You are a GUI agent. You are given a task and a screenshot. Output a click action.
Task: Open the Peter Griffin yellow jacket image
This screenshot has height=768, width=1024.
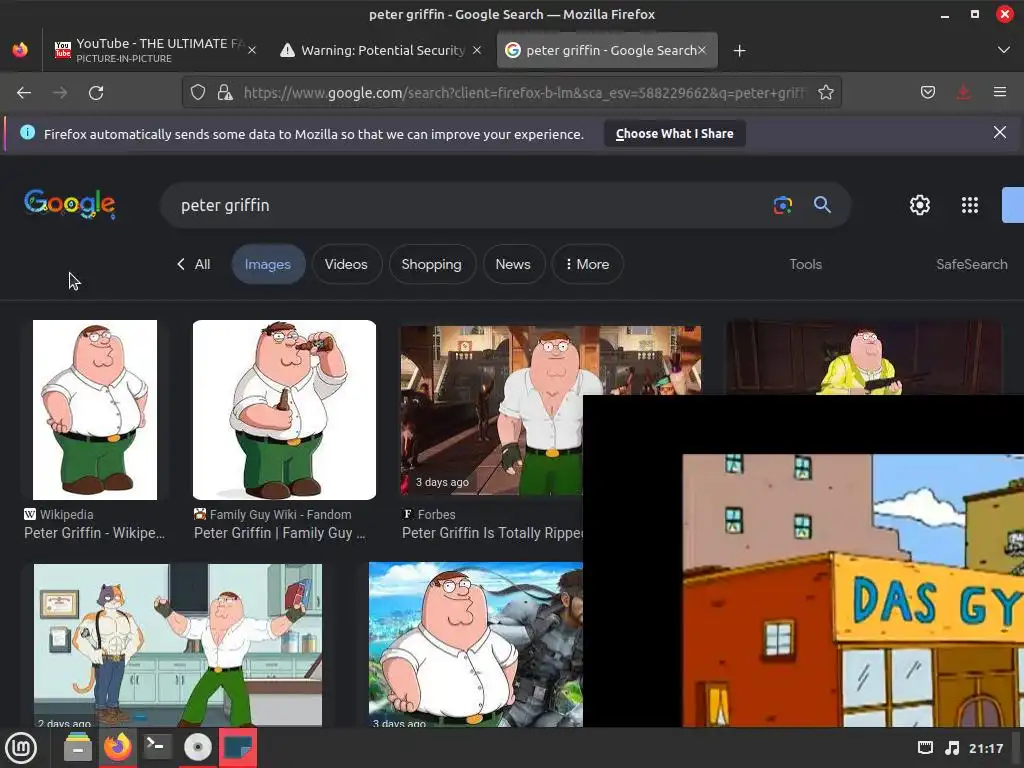tap(863, 358)
